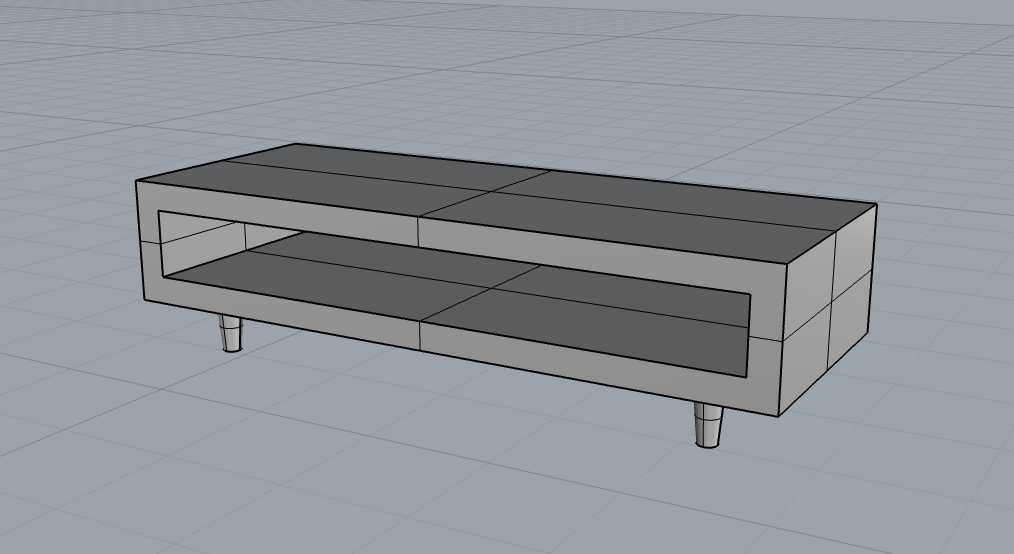Select the front-left tapered leg of the stand
The height and width of the screenshot is (554, 1014).
[230, 334]
